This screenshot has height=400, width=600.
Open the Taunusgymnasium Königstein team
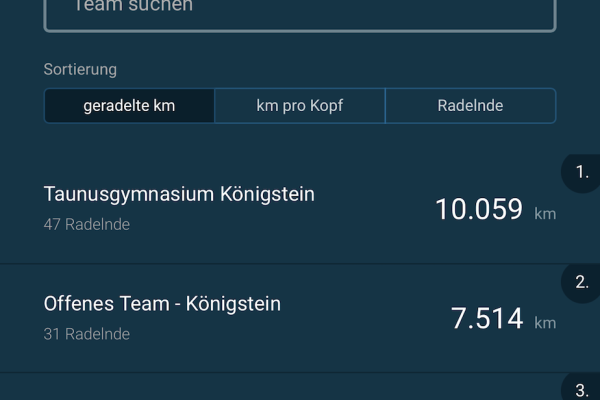pos(179,194)
